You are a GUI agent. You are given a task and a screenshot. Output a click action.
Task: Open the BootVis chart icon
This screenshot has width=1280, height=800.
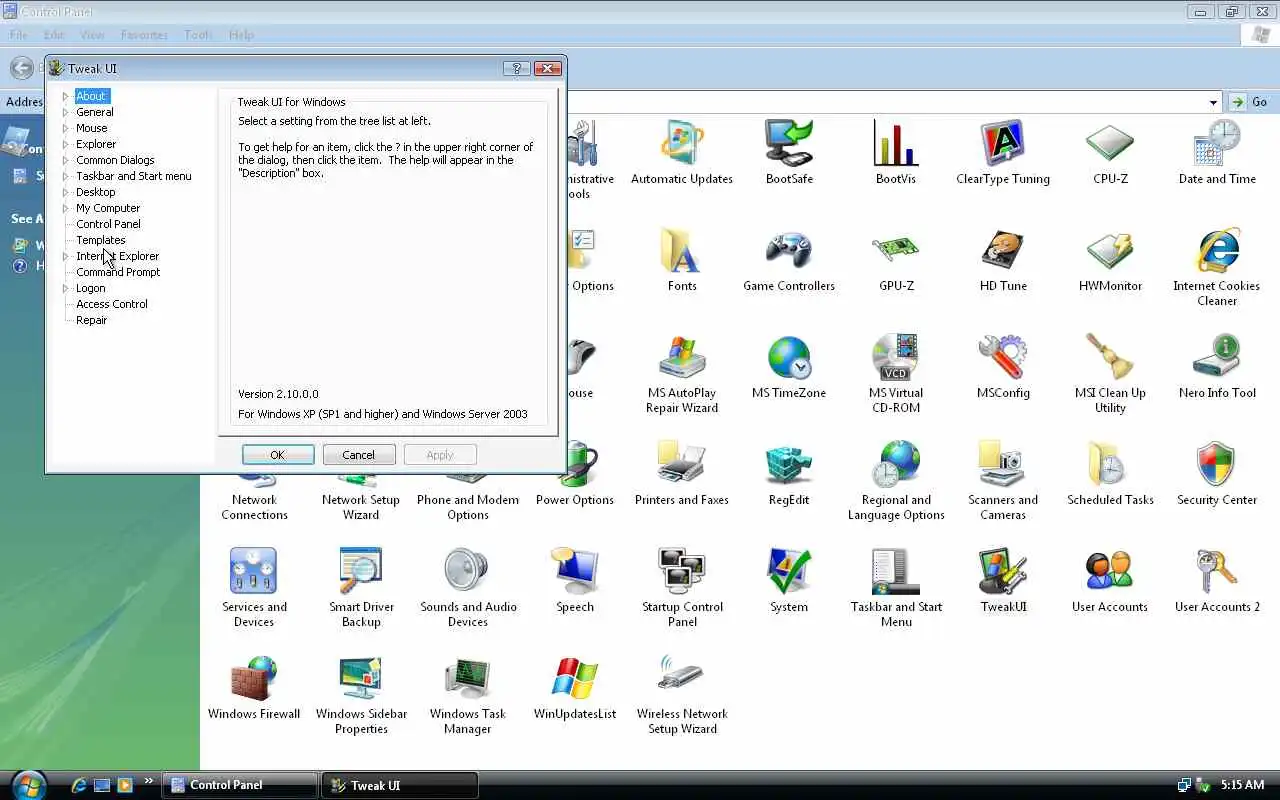[896, 143]
